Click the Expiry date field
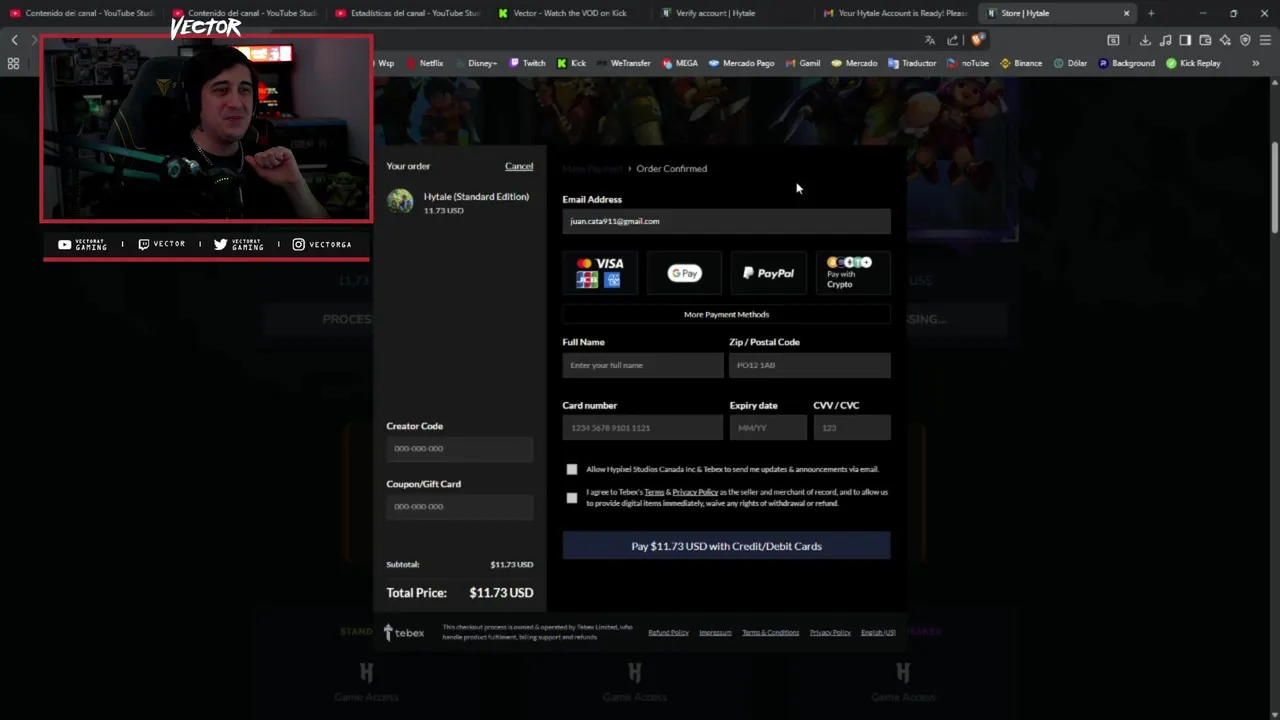1280x720 pixels. pyautogui.click(x=768, y=428)
